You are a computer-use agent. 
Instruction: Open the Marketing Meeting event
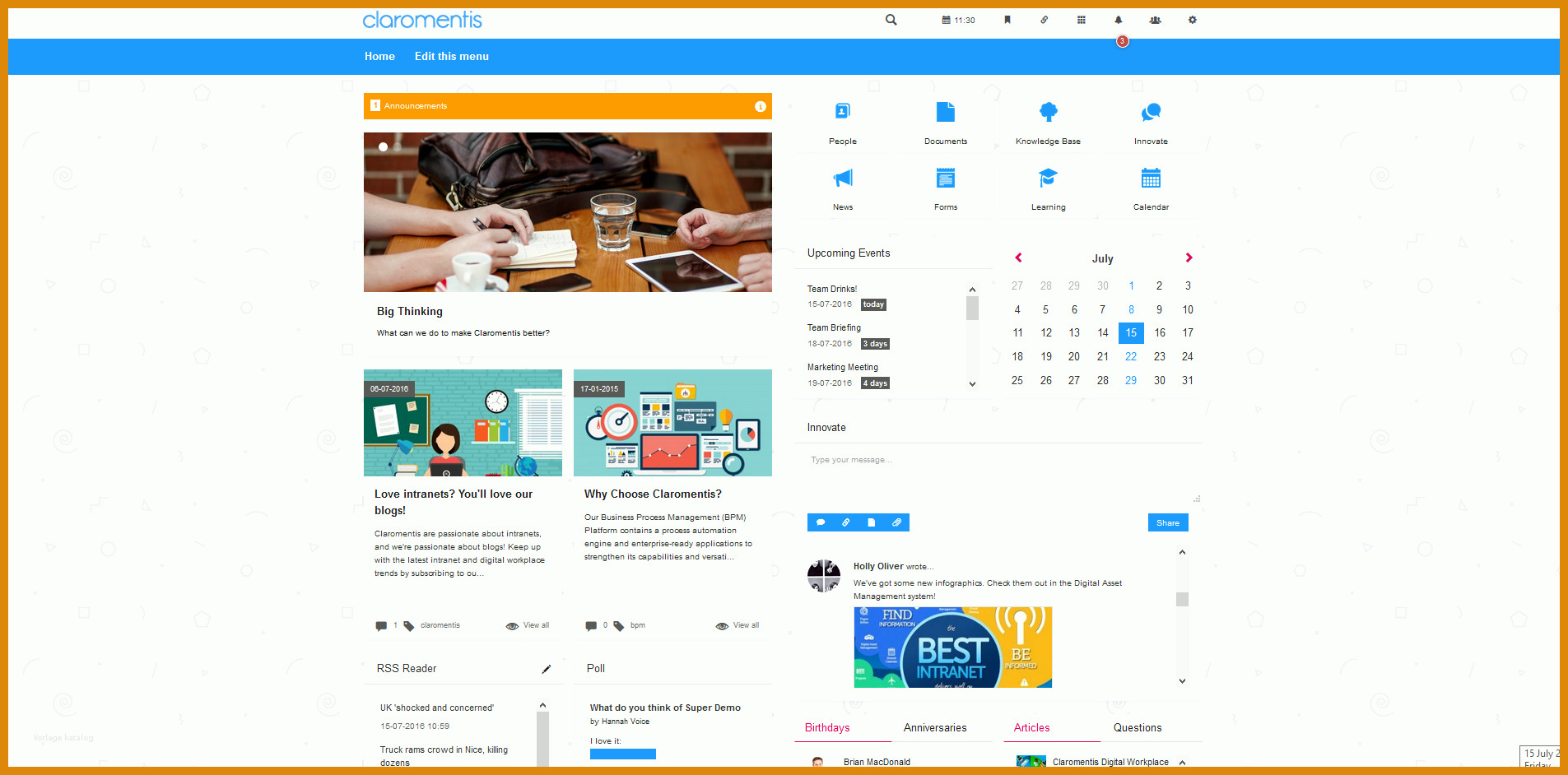click(843, 368)
